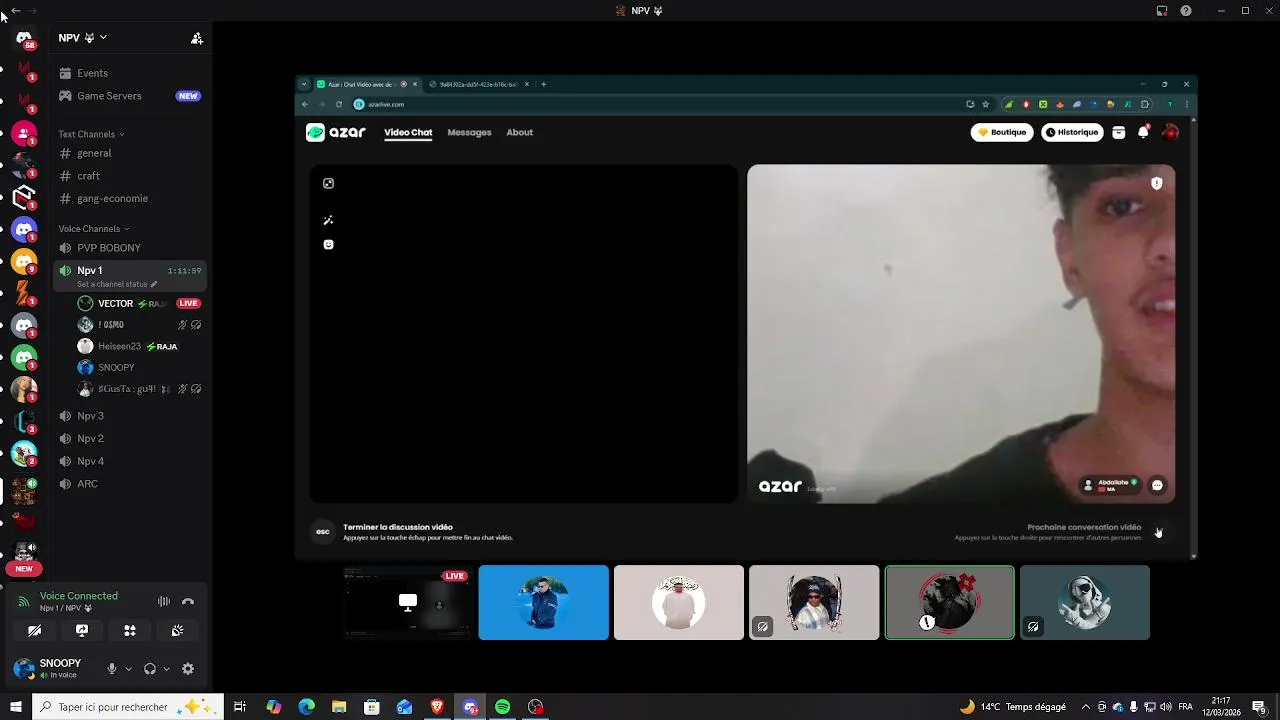Set a channel status for Npv 1
The image size is (1280, 720).
(117, 284)
